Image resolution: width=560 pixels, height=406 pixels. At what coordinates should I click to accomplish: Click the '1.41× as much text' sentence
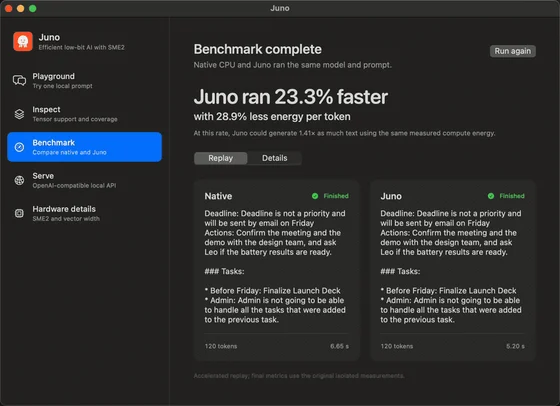point(344,133)
